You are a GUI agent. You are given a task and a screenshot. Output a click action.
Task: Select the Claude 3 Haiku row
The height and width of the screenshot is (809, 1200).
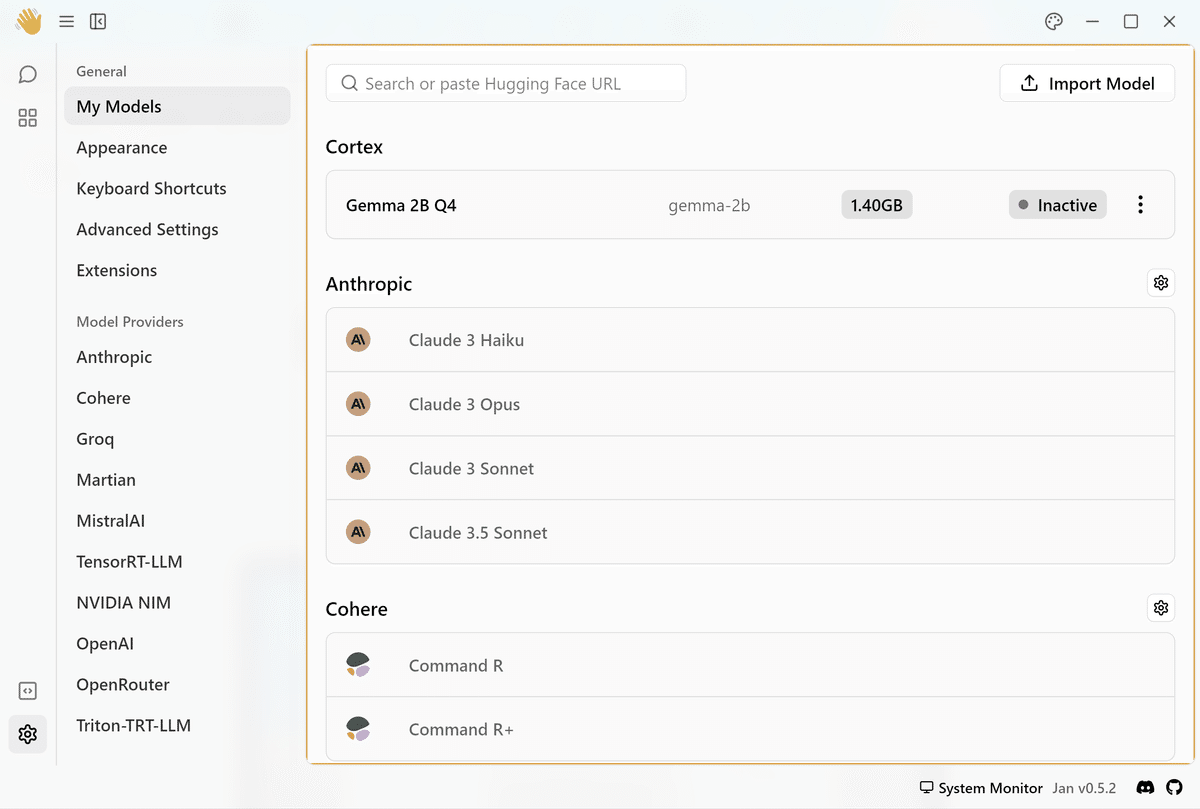coord(750,340)
